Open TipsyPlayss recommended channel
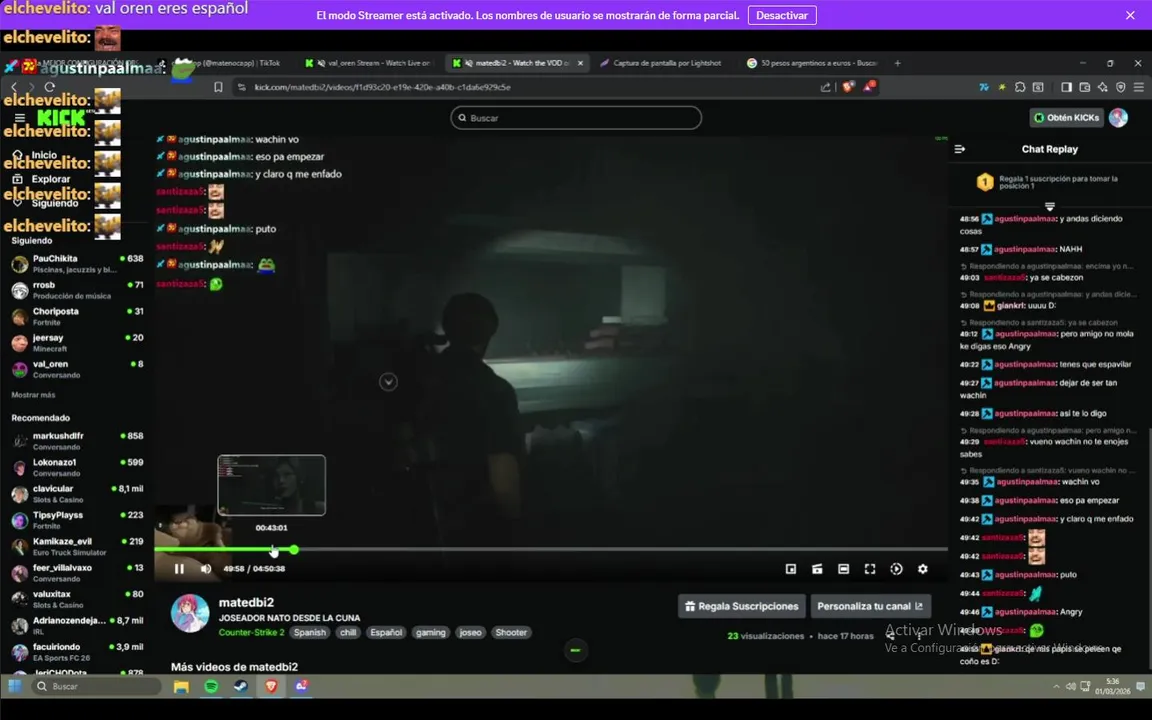1152x720 pixels. 77,520
